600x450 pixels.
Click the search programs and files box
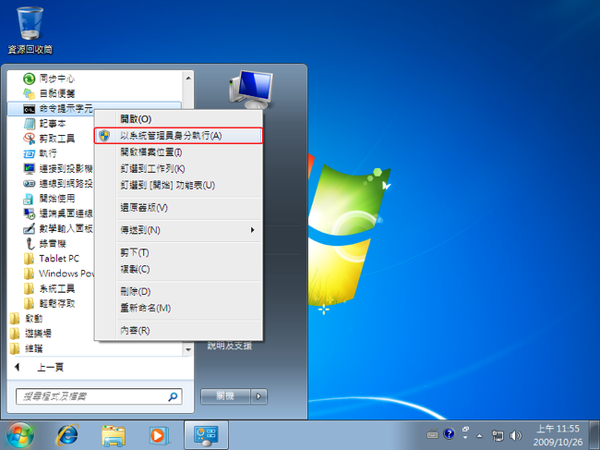point(99,396)
